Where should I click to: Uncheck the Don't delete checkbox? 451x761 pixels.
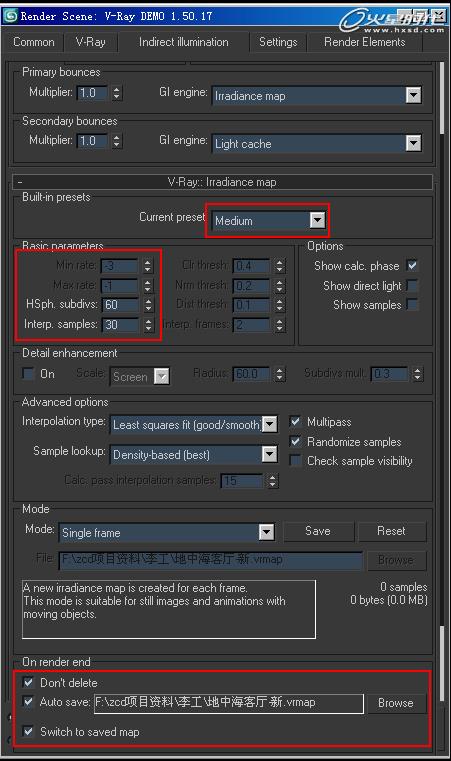point(28,682)
